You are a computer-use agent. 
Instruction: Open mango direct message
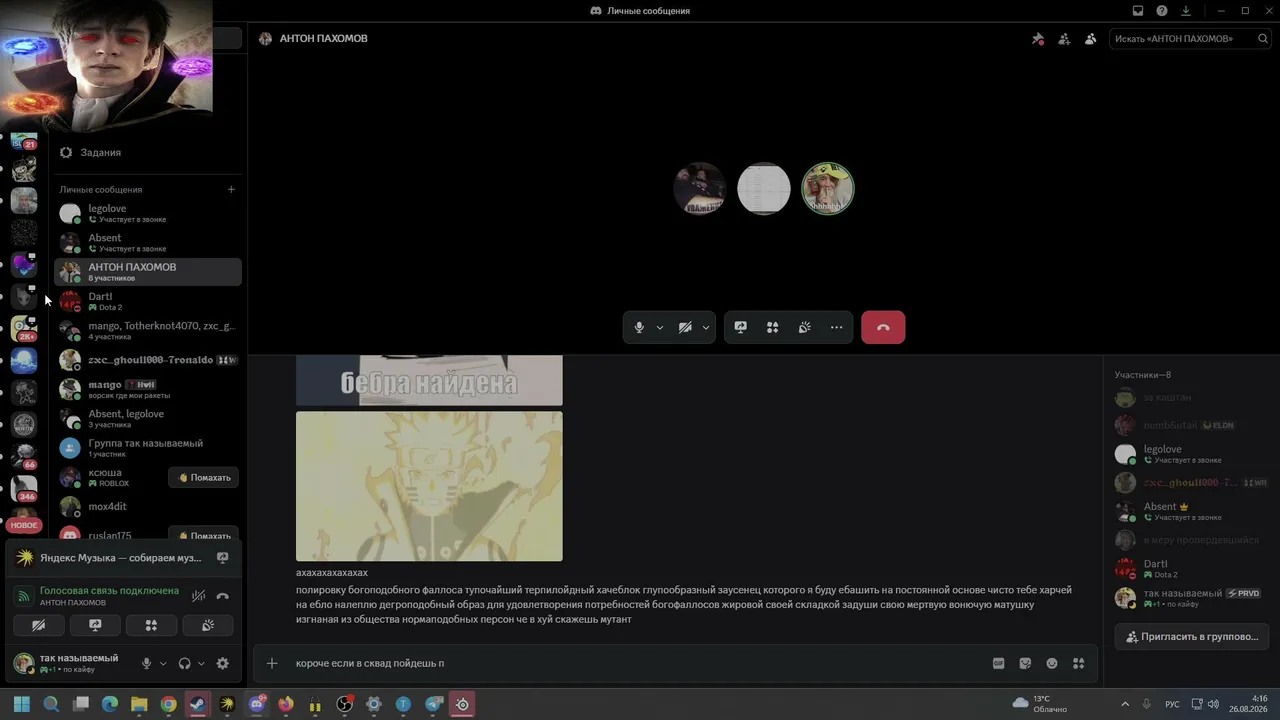click(148, 388)
